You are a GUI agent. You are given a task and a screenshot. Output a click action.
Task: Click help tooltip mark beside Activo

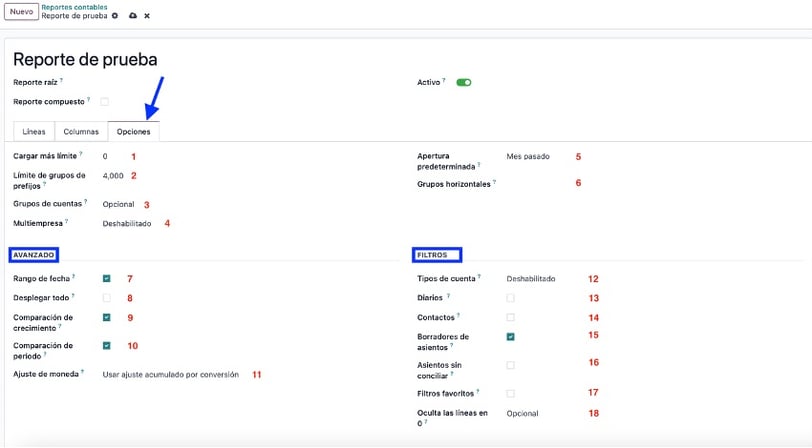[x=444, y=80]
